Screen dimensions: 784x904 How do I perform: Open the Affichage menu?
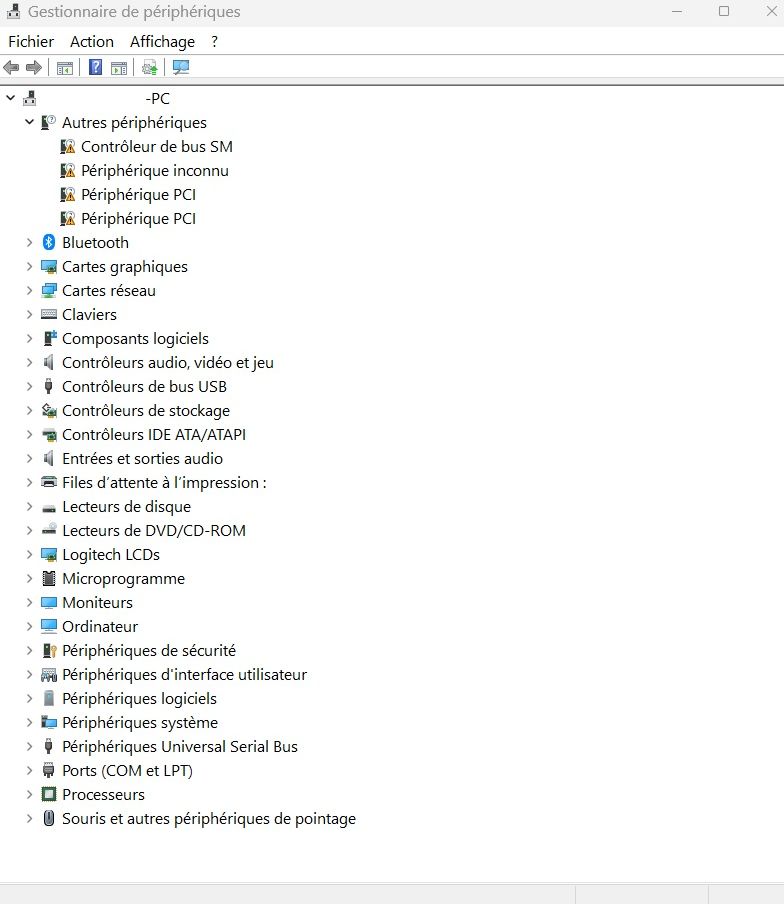pyautogui.click(x=162, y=42)
